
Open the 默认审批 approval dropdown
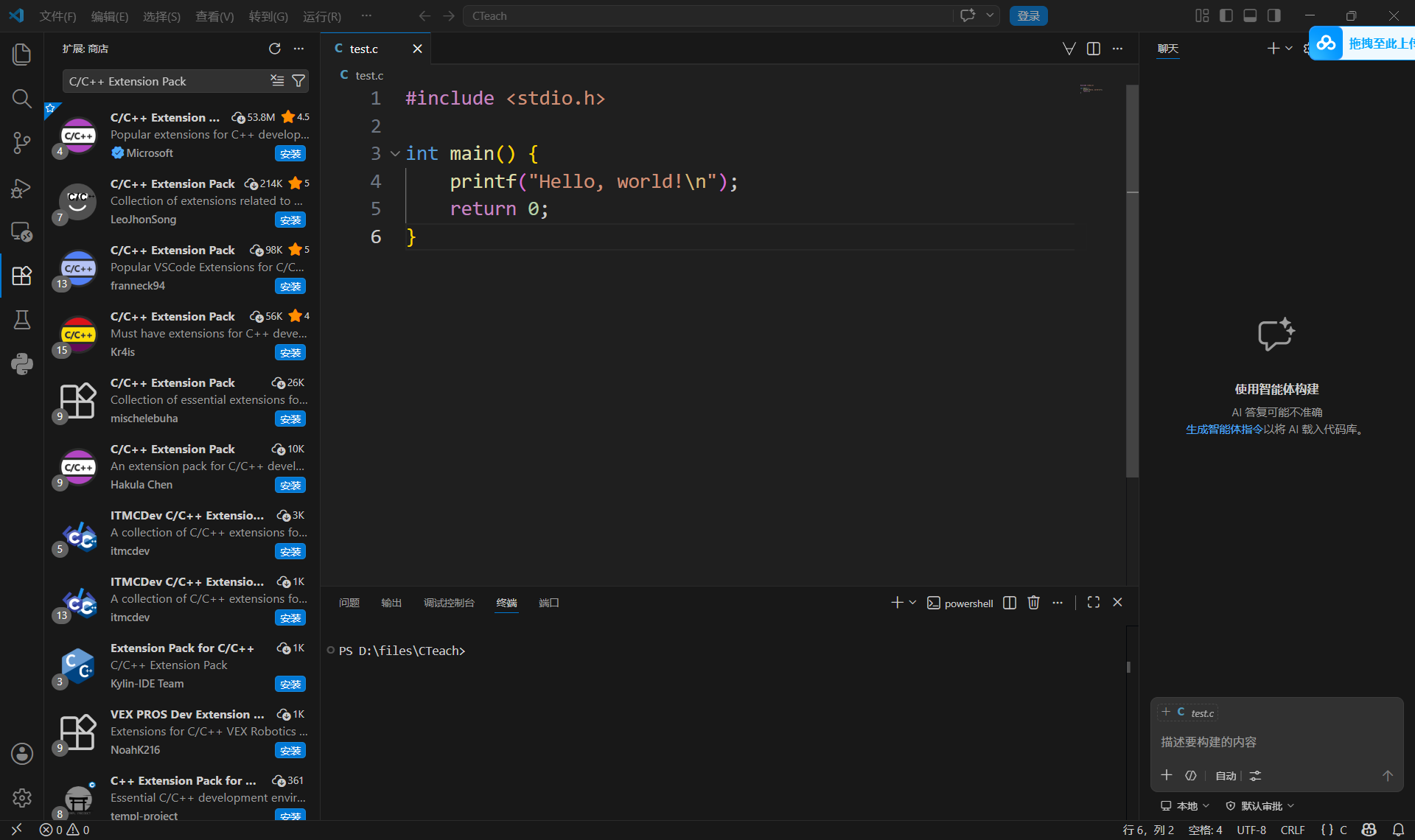click(x=1259, y=805)
